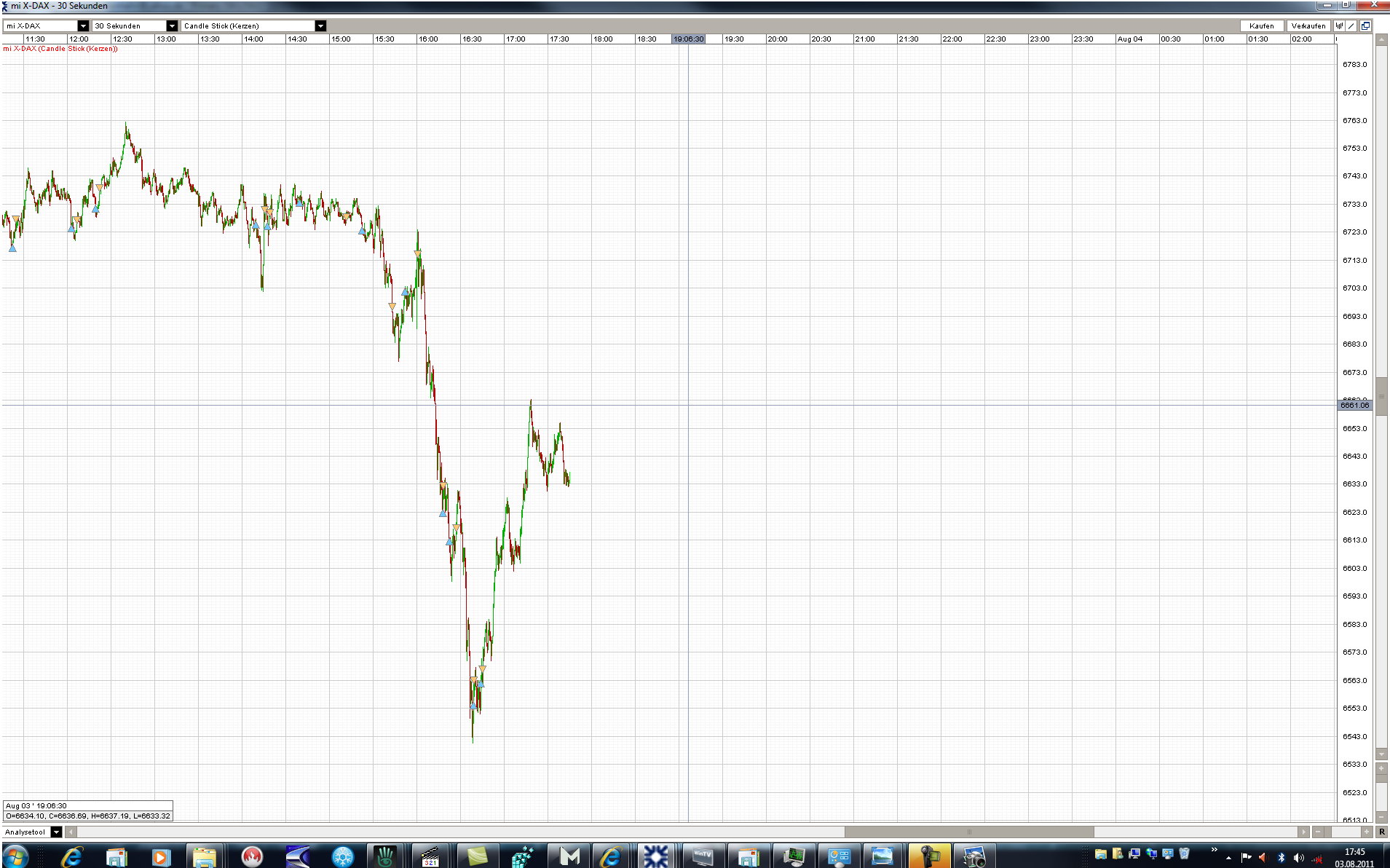The image size is (1390, 868).
Task: Expand the Analysetool dropdown
Action: 56,832
